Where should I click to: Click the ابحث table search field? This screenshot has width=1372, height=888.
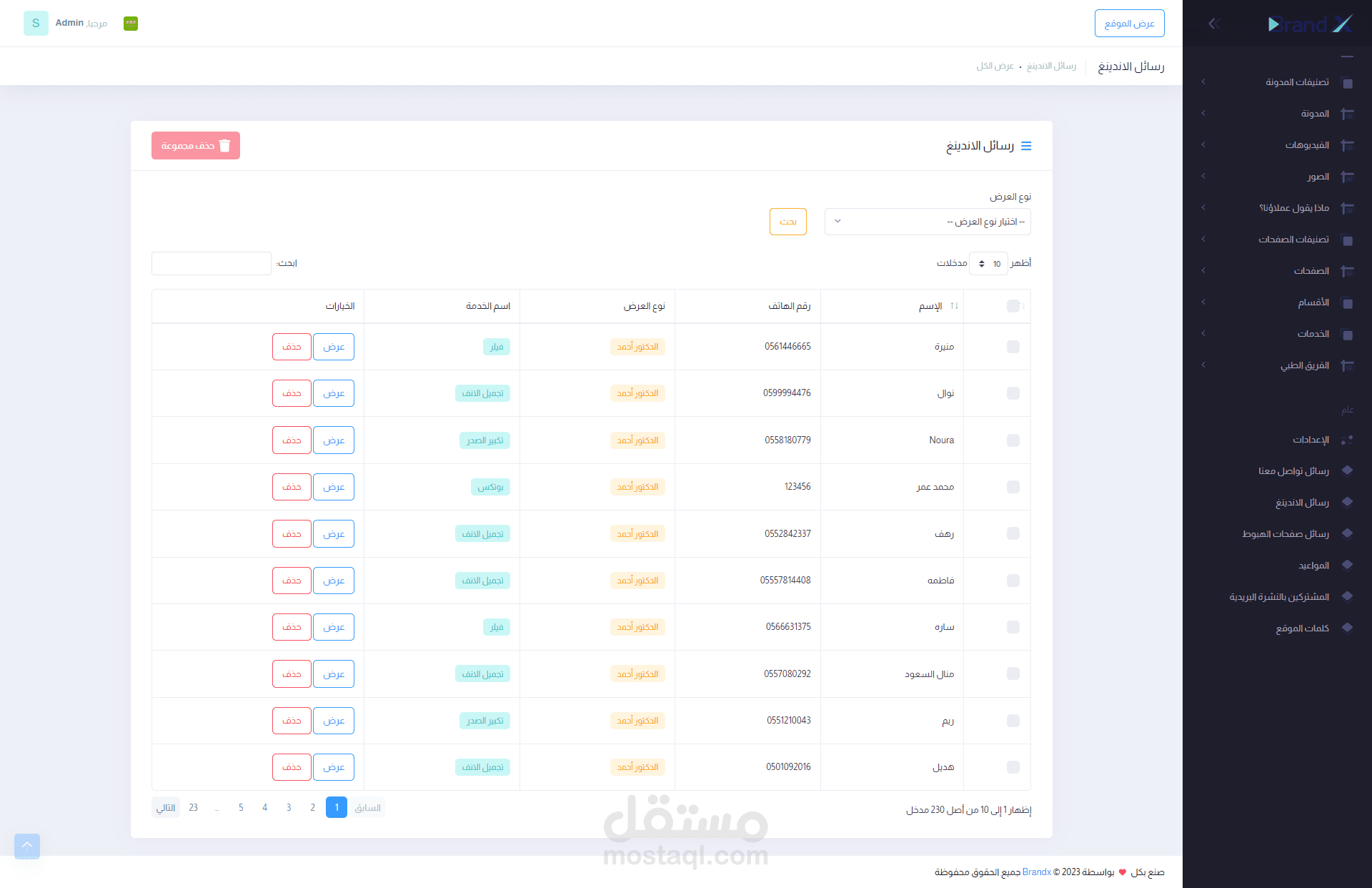coord(212,264)
